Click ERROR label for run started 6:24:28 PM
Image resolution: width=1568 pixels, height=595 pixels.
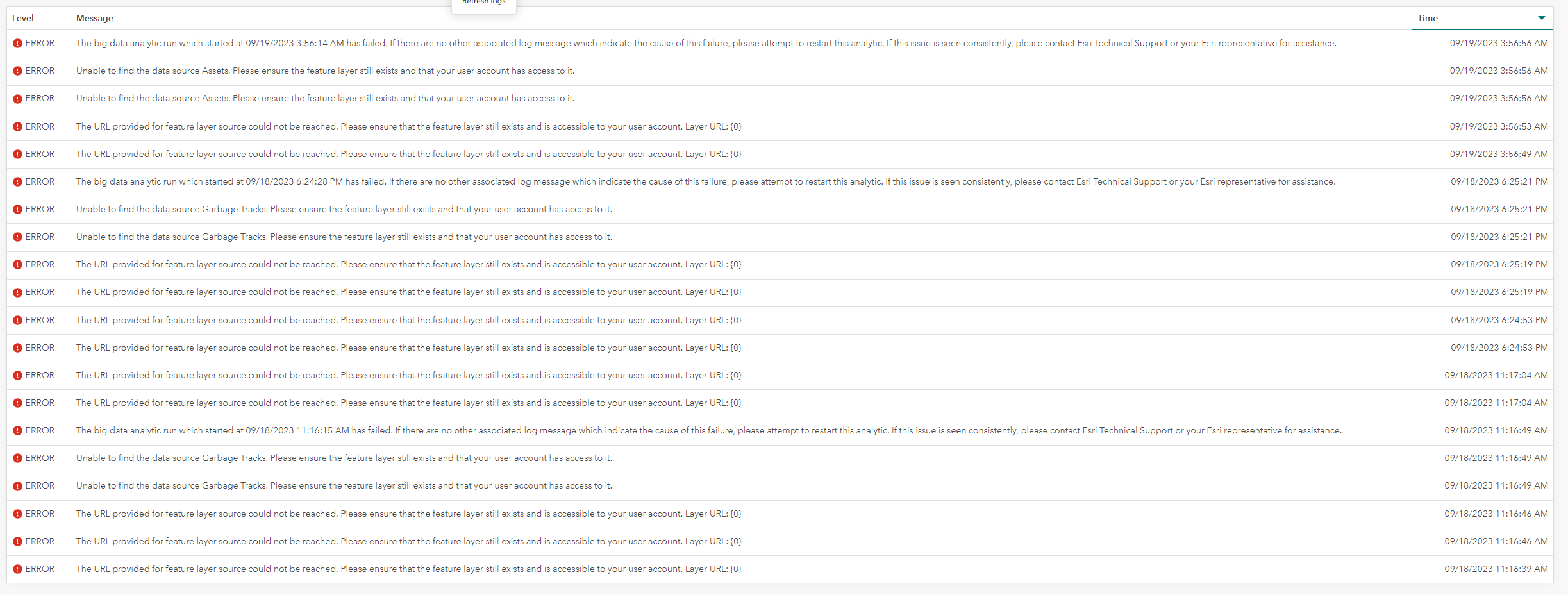click(x=40, y=181)
